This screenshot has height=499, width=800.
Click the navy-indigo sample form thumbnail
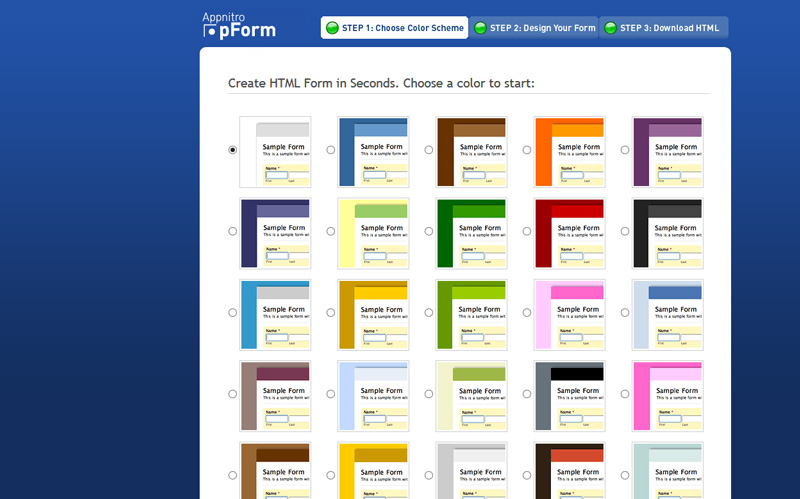275,233
